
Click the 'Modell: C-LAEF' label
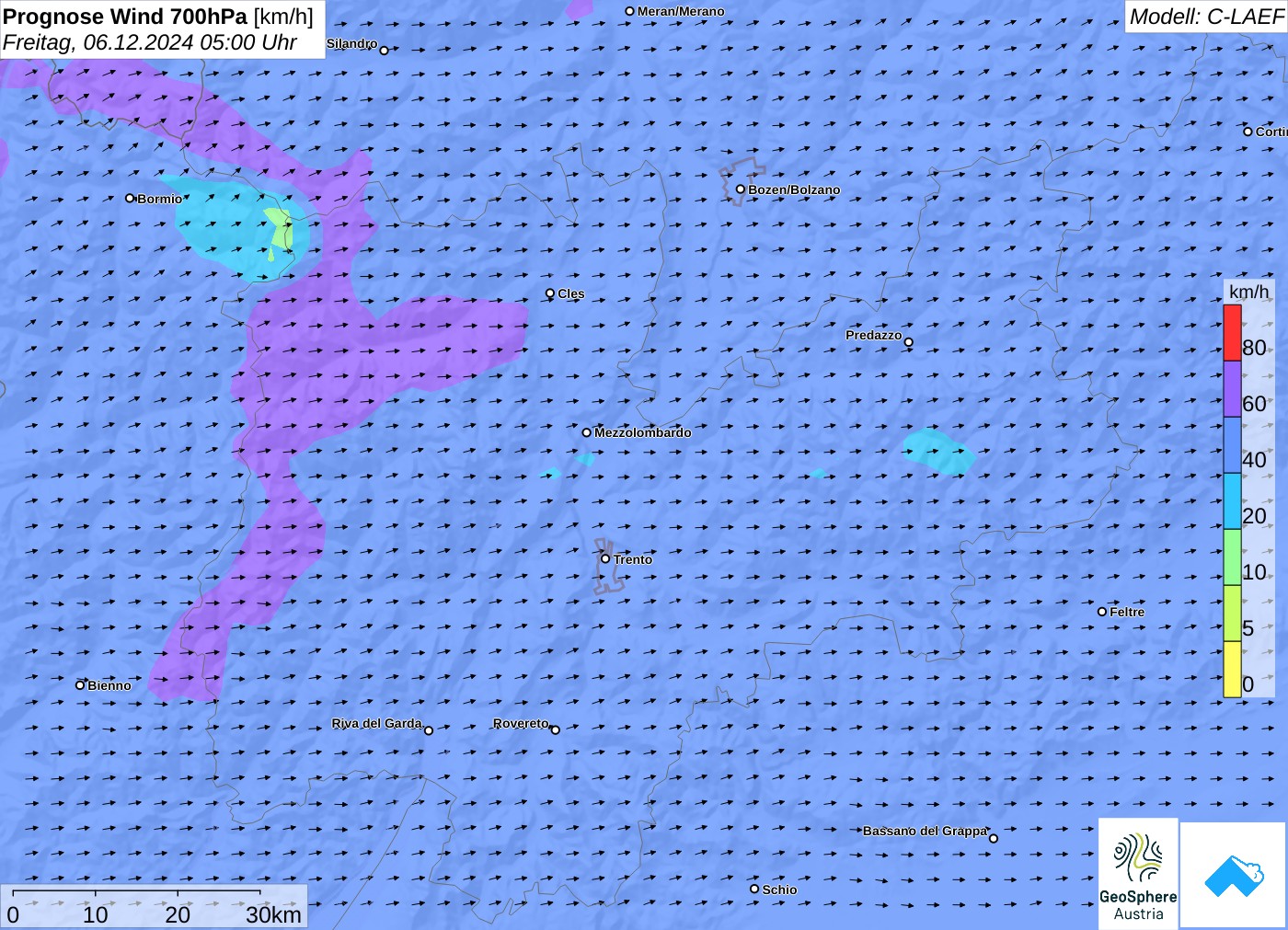pyautogui.click(x=1206, y=17)
